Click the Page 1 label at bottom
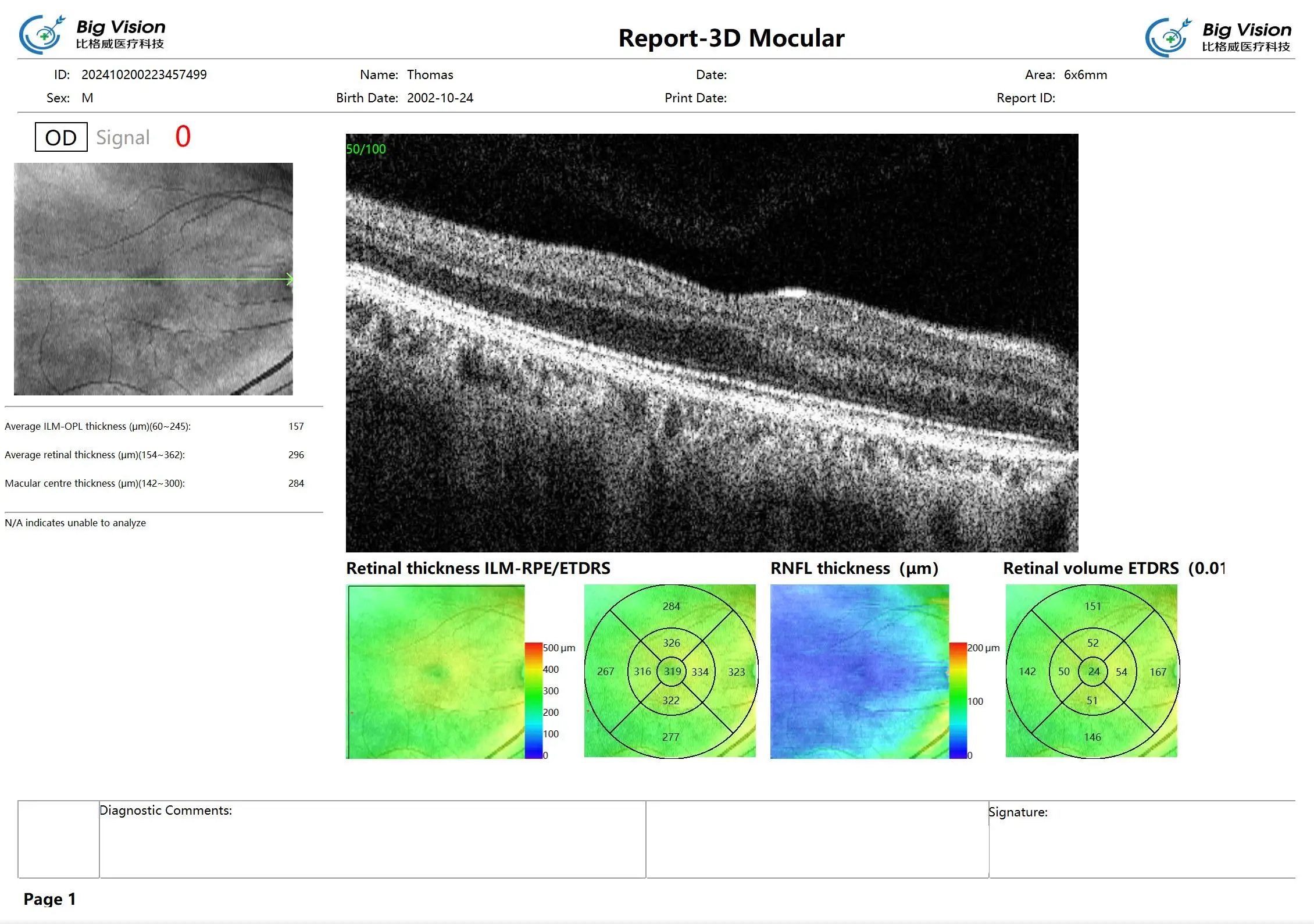Viewport: 1314px width, 924px height. [x=50, y=898]
